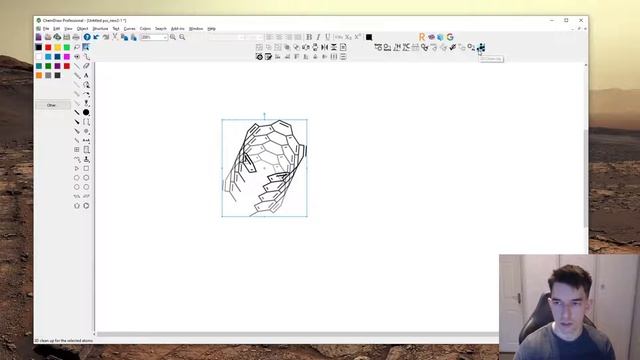
Task: Click the New Document icon
Action: (x=39, y=37)
